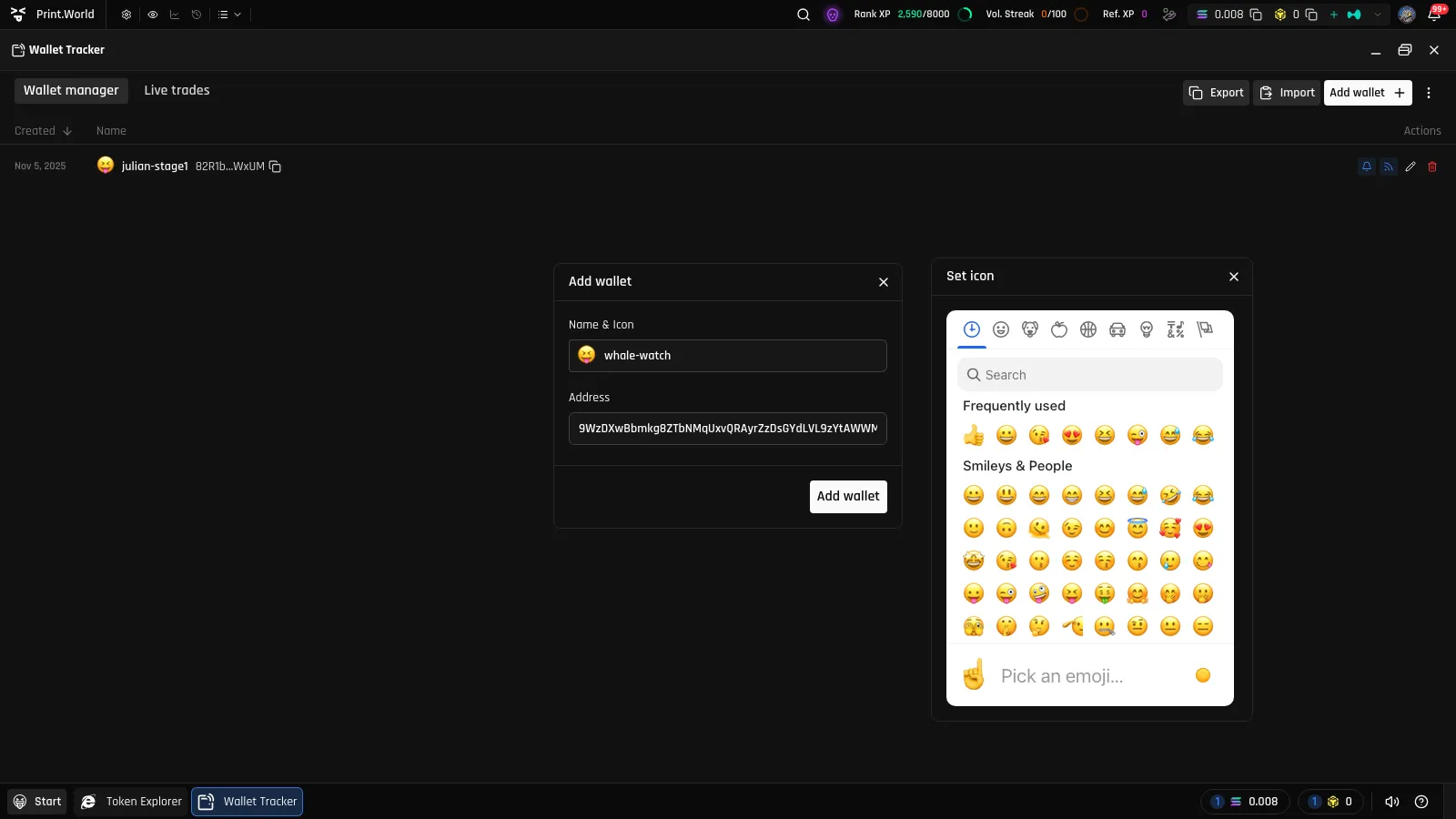The width and height of the screenshot is (1456, 819).
Task: Toggle the sound volume icon in taskbar
Action: [x=1391, y=802]
